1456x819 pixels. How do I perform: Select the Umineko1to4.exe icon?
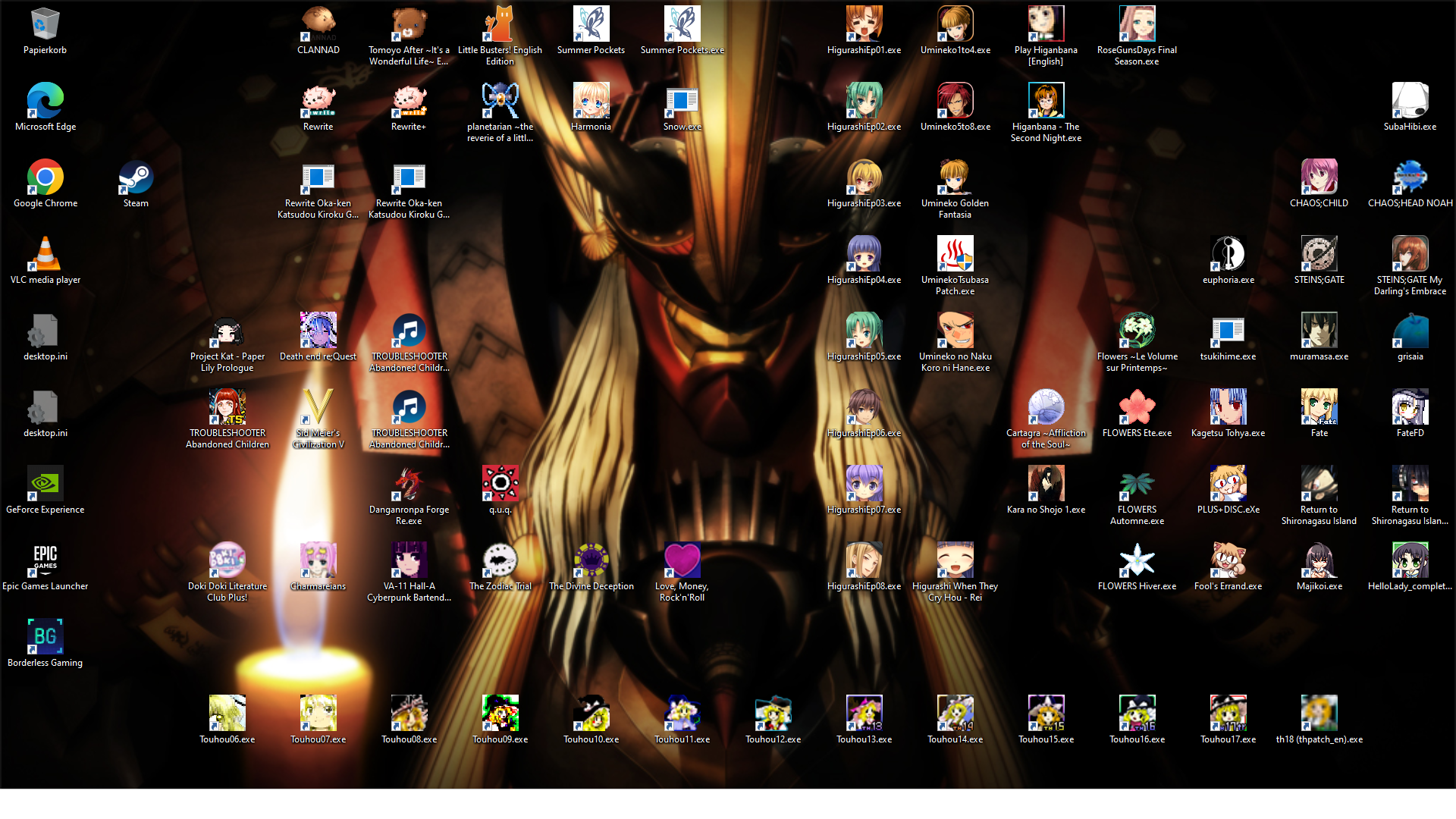[x=955, y=24]
